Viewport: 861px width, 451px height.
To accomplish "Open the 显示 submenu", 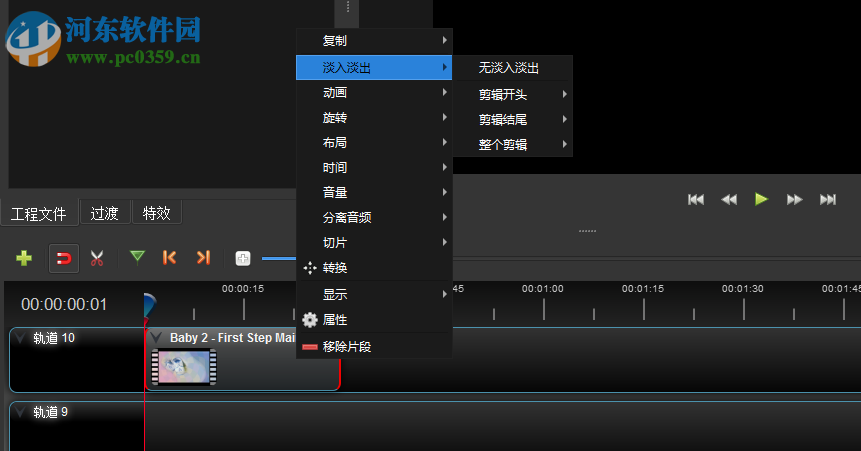I will pos(374,294).
